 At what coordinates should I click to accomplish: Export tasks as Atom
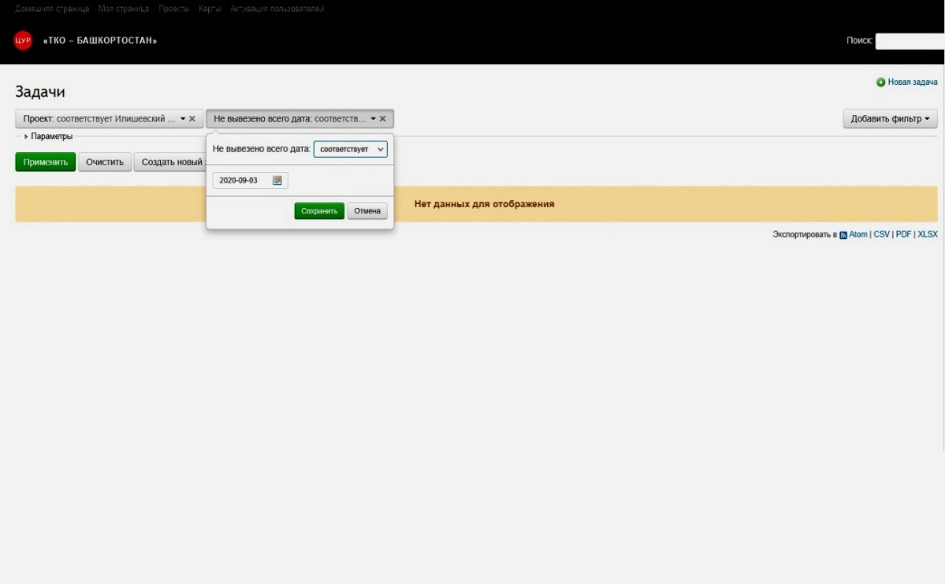pos(858,234)
